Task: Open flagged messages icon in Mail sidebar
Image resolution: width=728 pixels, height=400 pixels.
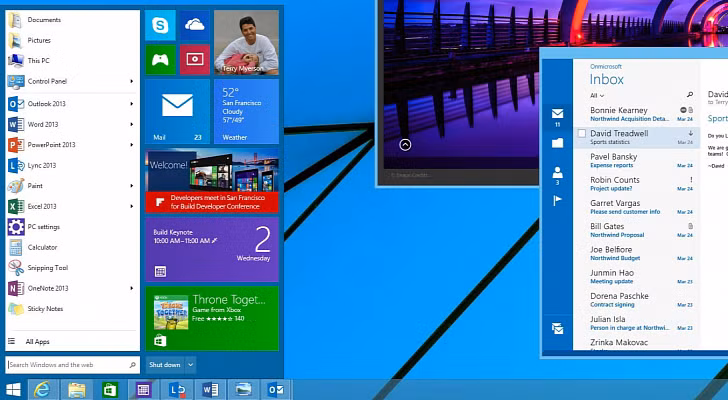Action: pyautogui.click(x=558, y=200)
